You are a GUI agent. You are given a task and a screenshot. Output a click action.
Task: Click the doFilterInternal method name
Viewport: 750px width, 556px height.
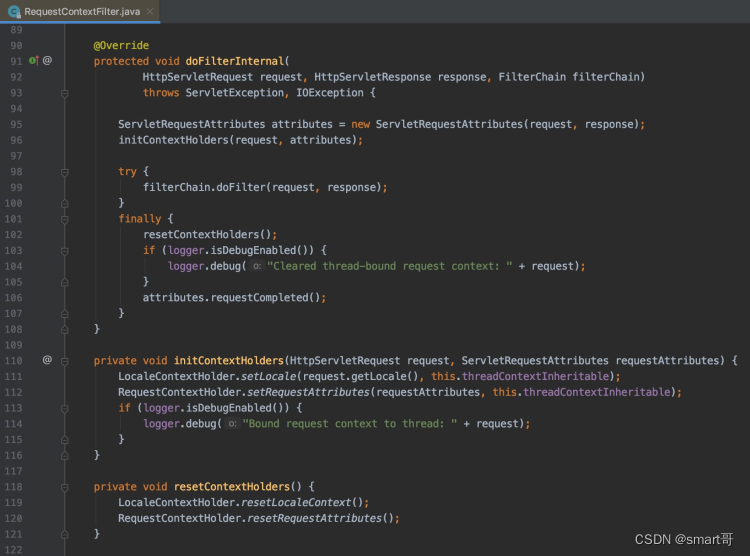click(x=235, y=61)
